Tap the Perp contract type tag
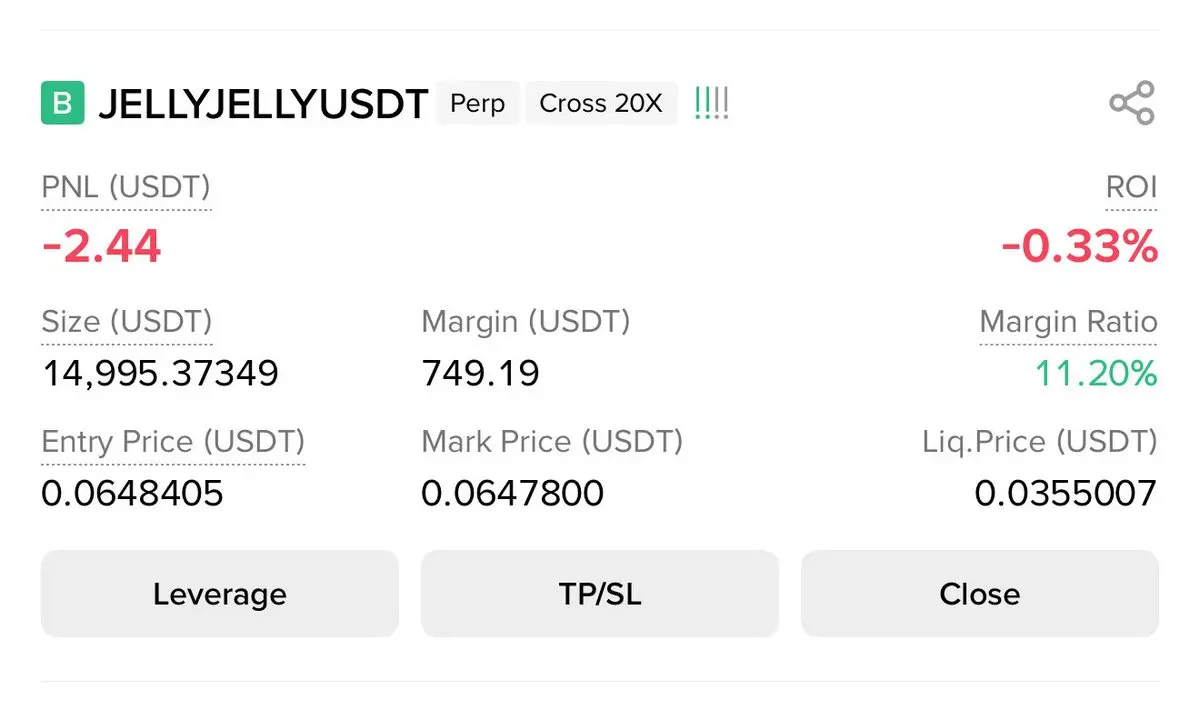Screen dimensions: 1200x720 (x=477, y=103)
